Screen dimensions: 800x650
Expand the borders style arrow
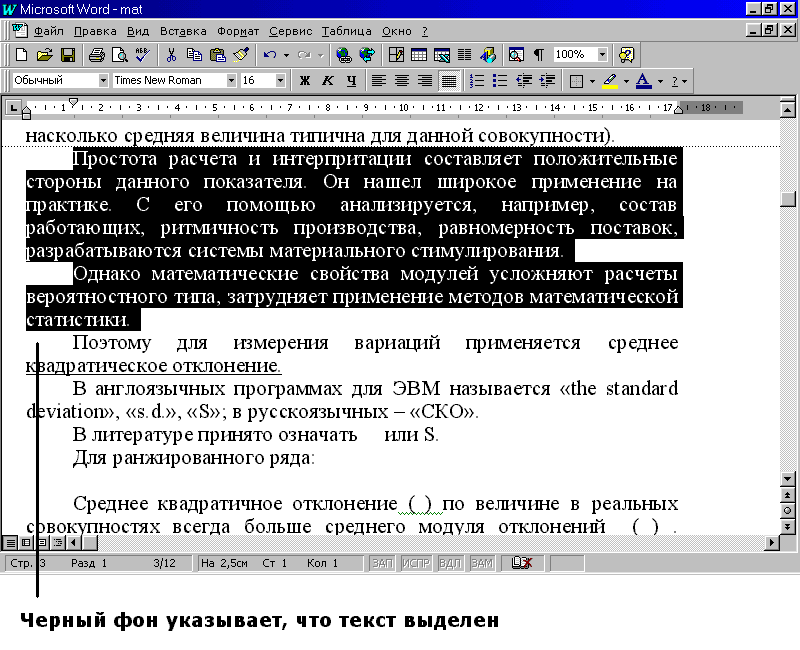(592, 81)
